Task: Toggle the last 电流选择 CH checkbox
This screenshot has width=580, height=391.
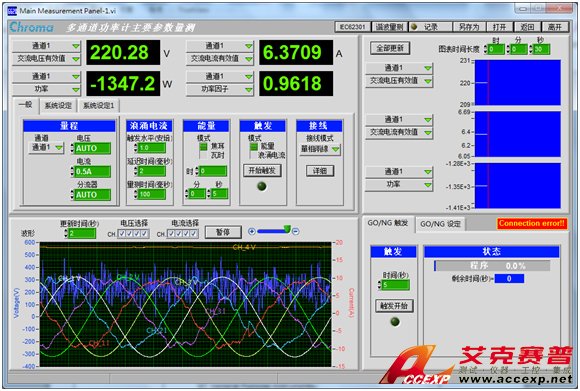Action: tap(194, 234)
